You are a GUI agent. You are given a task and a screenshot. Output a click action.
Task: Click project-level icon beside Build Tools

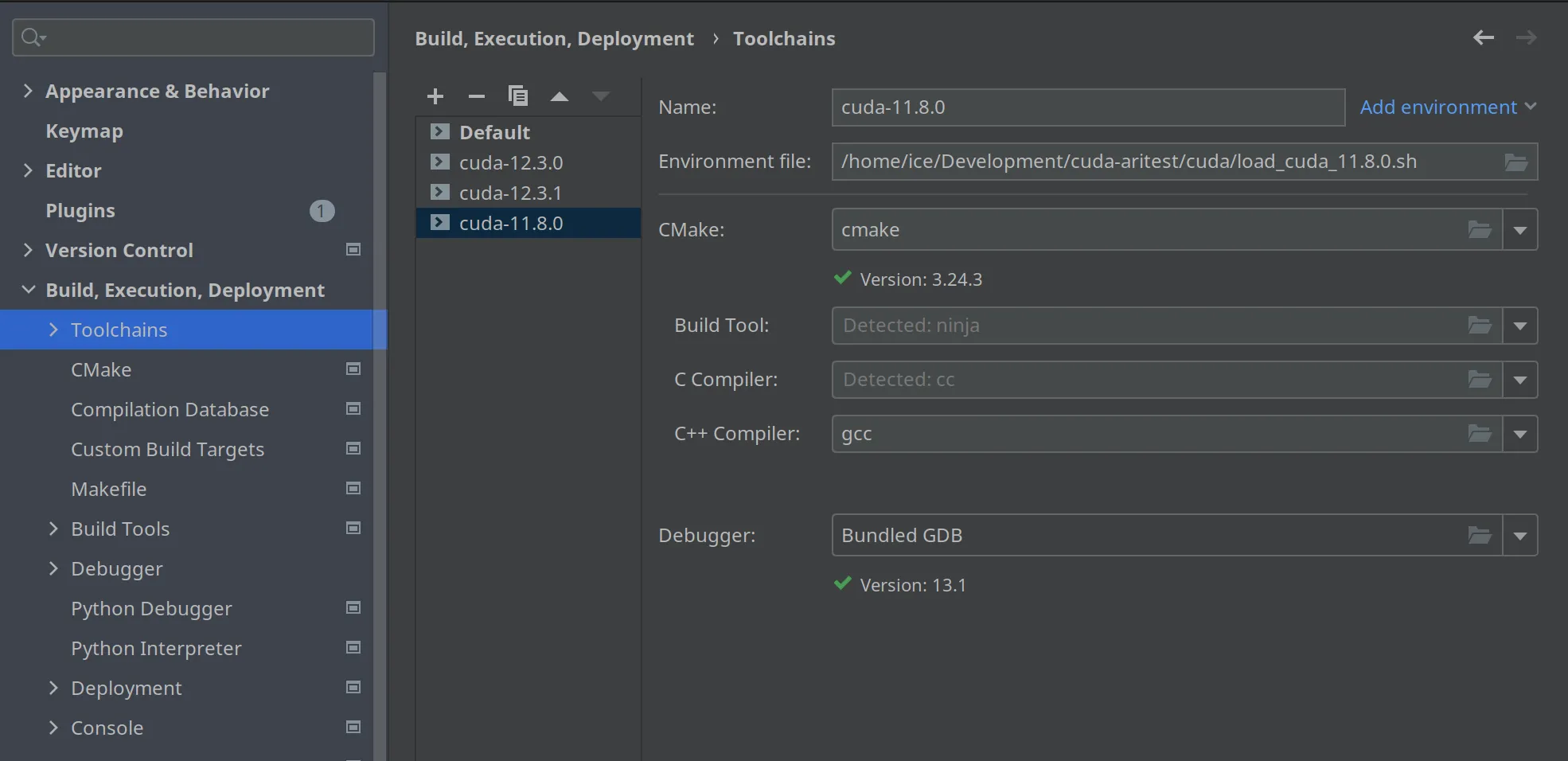tap(353, 529)
